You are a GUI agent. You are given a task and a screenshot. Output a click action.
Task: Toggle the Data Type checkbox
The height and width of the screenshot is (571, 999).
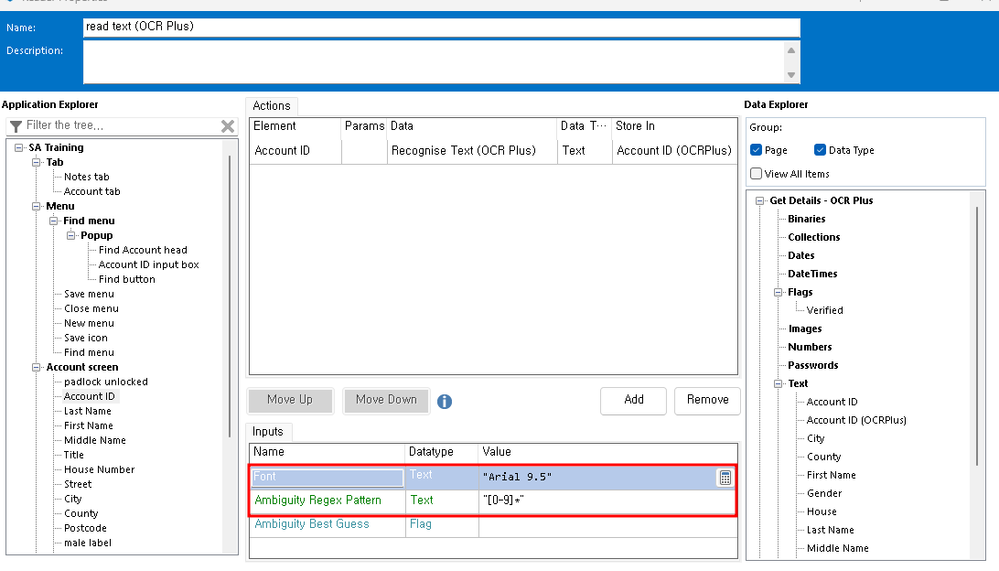pos(820,150)
